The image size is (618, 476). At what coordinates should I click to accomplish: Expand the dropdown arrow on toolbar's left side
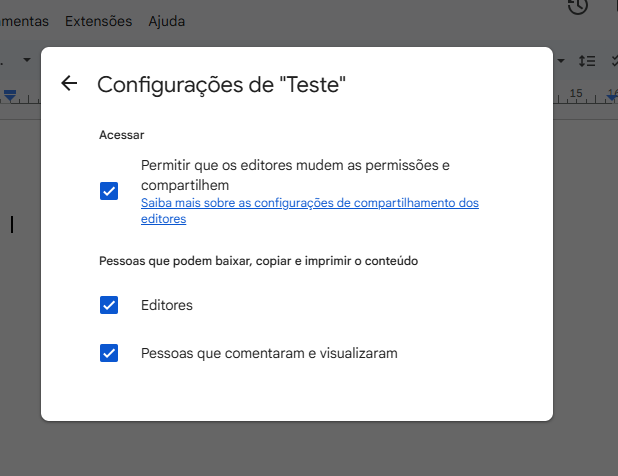(x=27, y=60)
